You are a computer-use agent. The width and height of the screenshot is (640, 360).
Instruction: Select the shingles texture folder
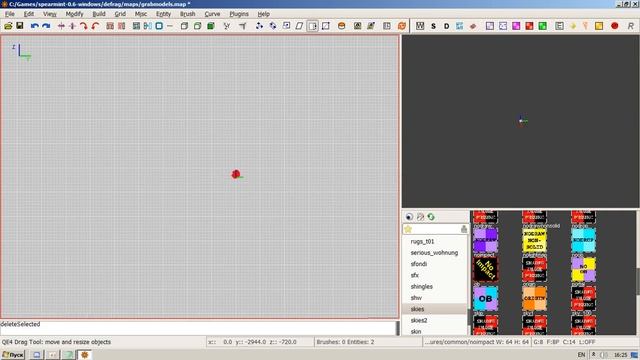tap(435, 287)
